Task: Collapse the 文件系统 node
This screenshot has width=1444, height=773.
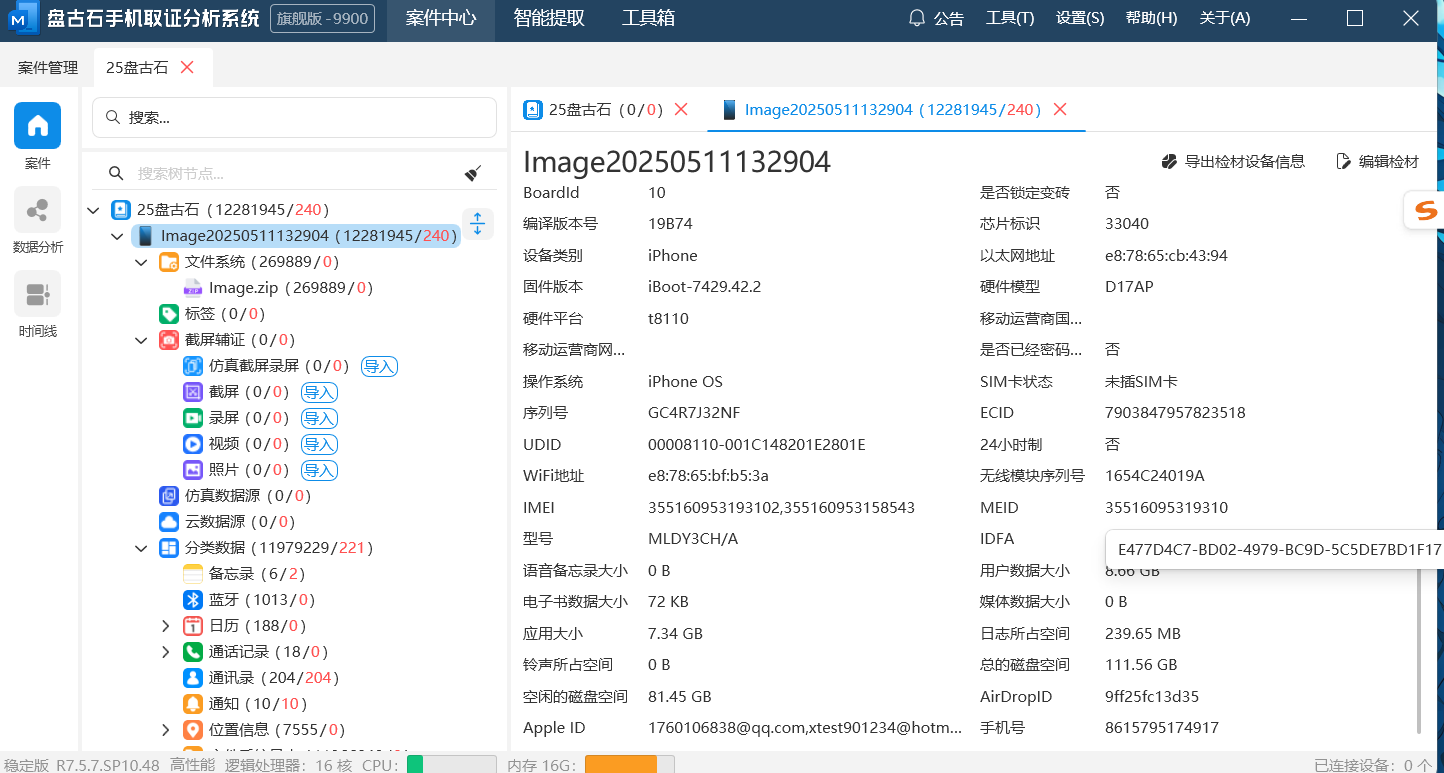Action: coord(141,262)
